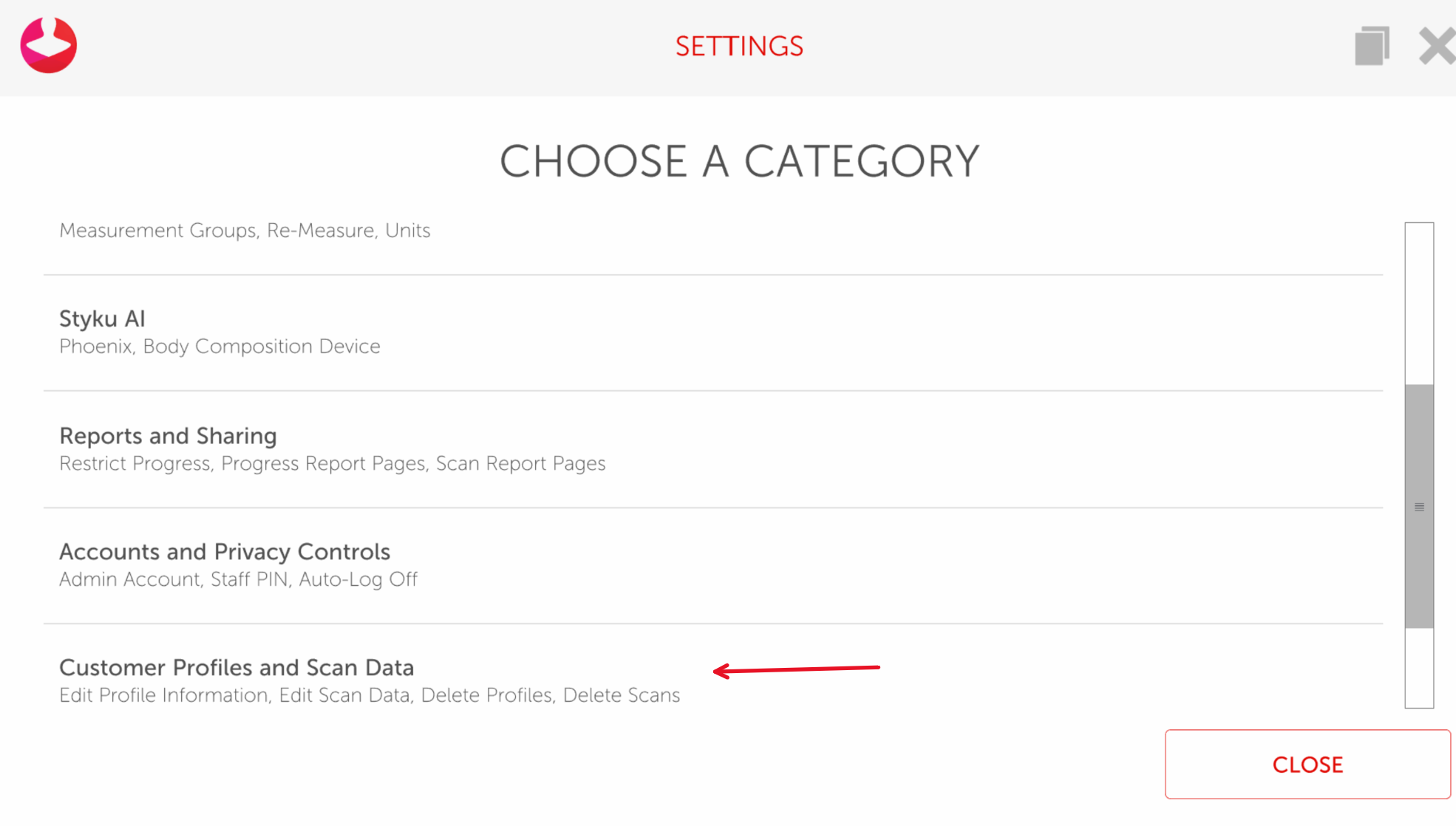
Task: Click the Choose a Category heading
Action: pyautogui.click(x=739, y=161)
